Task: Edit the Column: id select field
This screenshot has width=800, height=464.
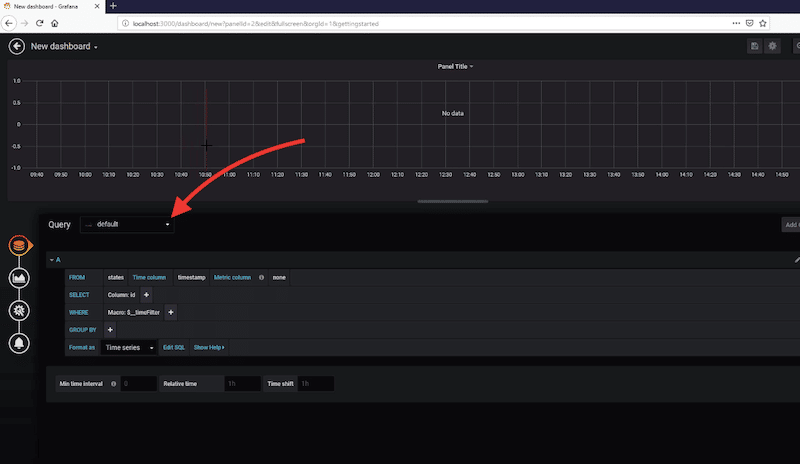Action: point(121,295)
